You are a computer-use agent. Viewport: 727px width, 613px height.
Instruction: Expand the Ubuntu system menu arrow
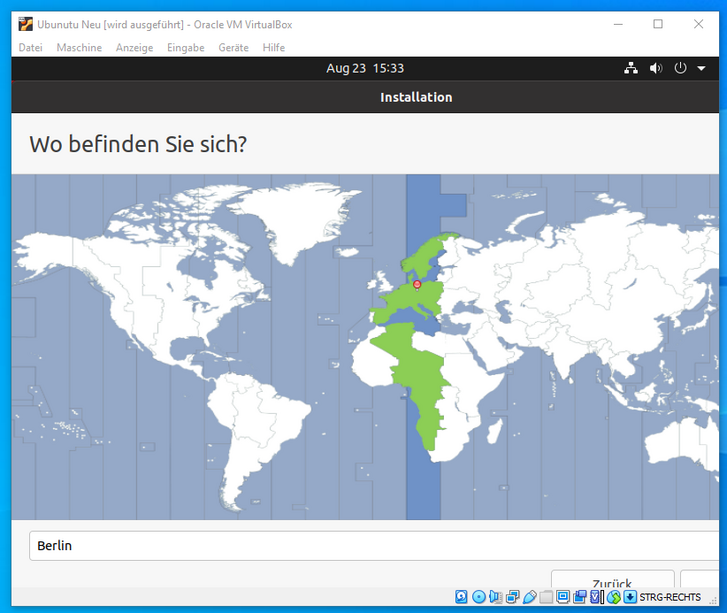click(701, 69)
